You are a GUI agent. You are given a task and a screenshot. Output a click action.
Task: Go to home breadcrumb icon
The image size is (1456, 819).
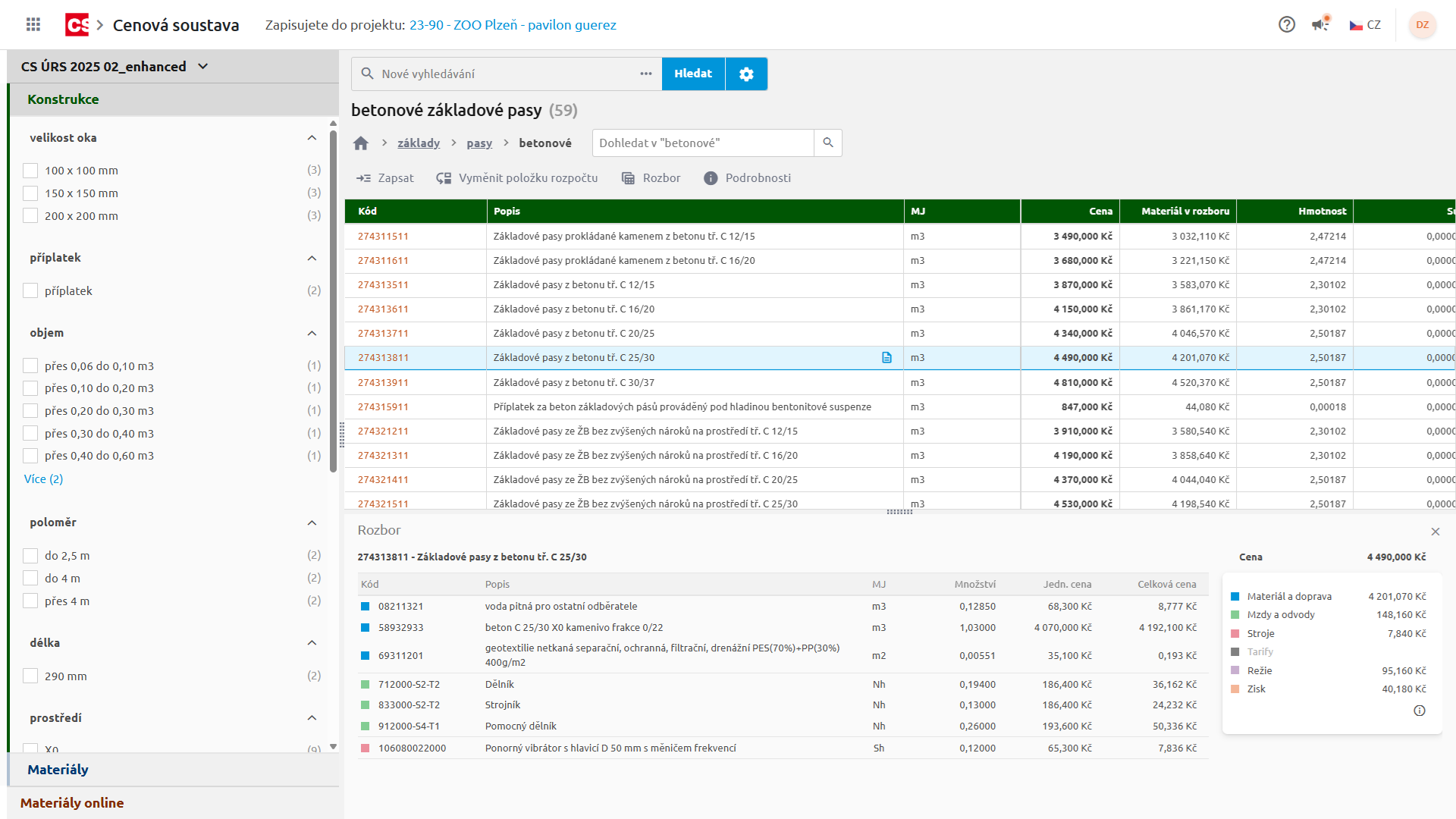click(361, 143)
